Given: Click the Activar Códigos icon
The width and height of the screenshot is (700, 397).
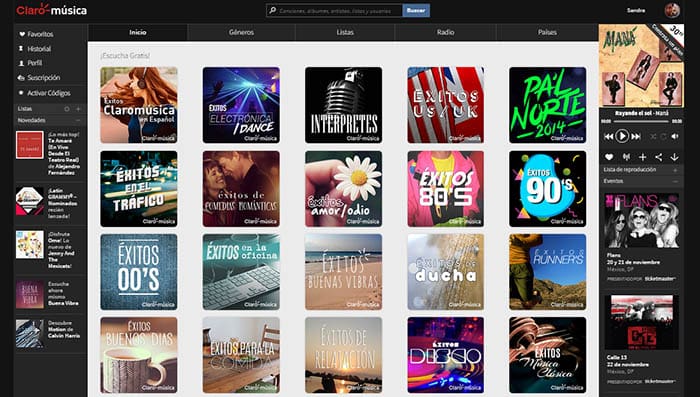Looking at the screenshot, I should click(x=21, y=93).
